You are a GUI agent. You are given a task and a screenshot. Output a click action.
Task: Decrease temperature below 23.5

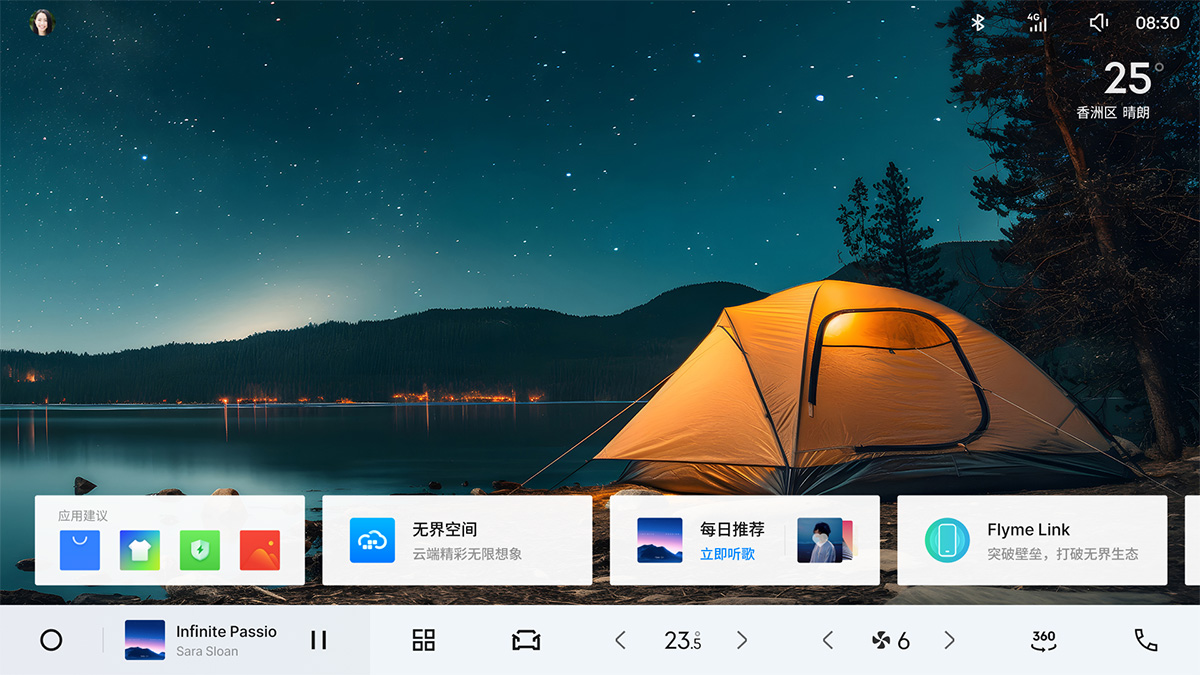pyautogui.click(x=620, y=640)
